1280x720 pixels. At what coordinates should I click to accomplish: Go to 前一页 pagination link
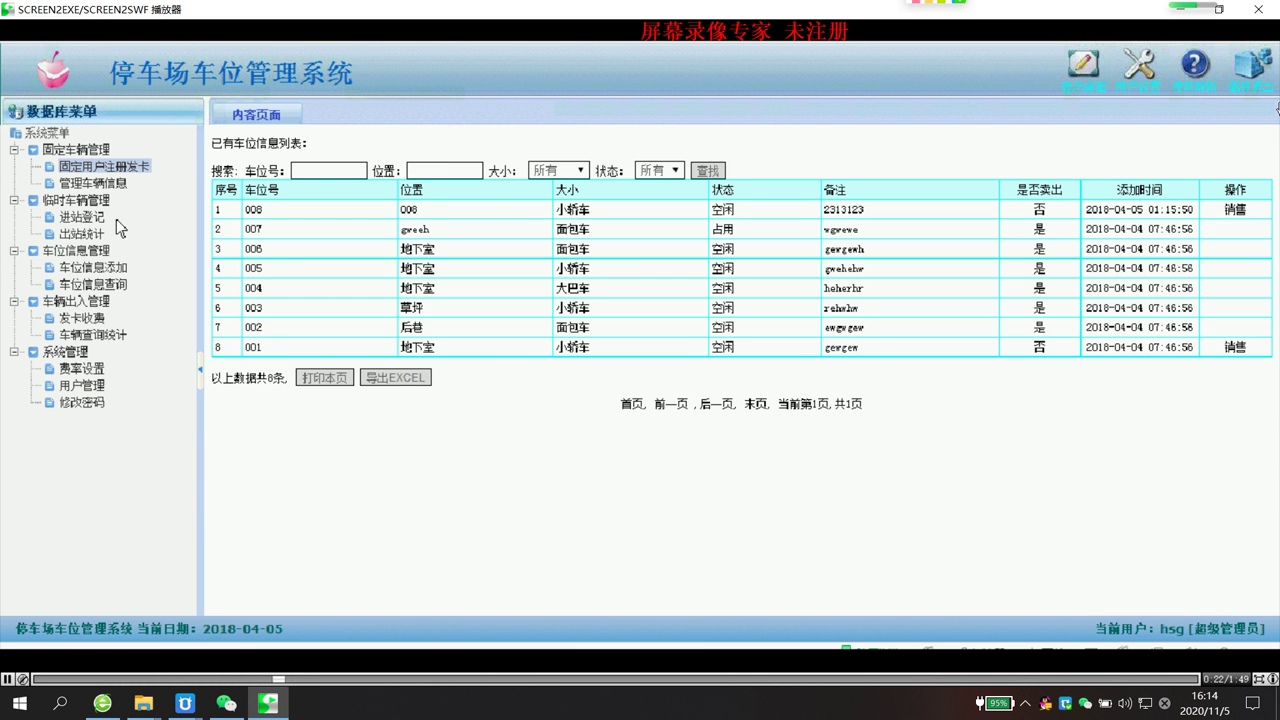672,404
